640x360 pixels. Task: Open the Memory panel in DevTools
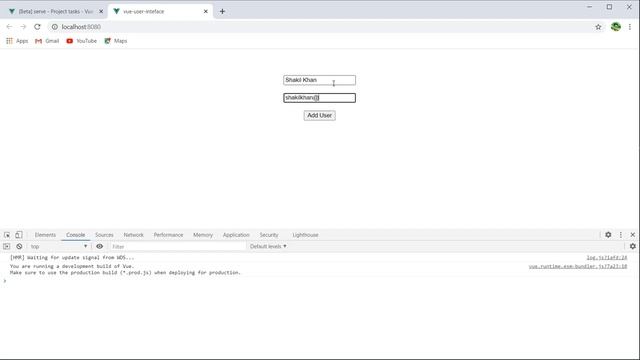point(203,235)
